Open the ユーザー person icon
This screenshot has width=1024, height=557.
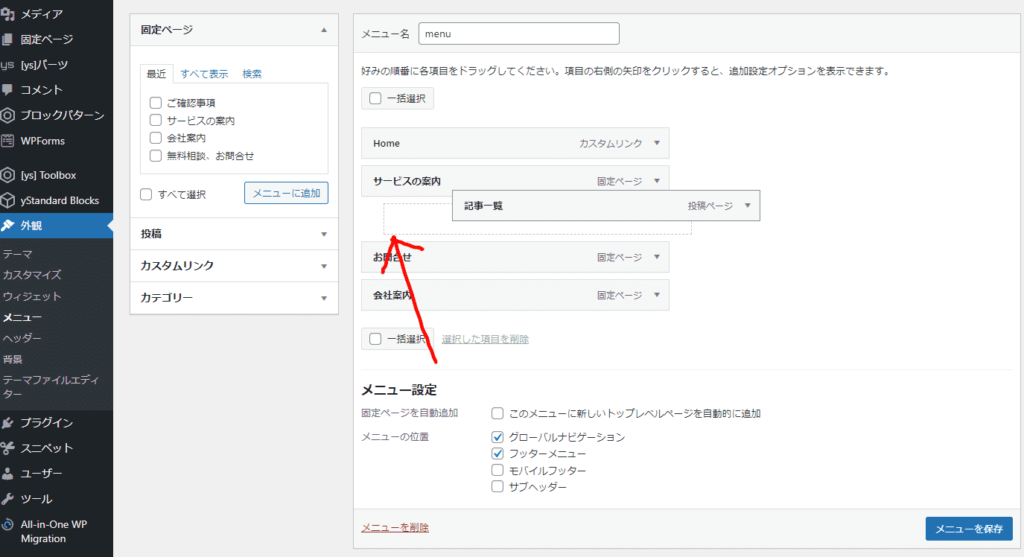click(7, 473)
